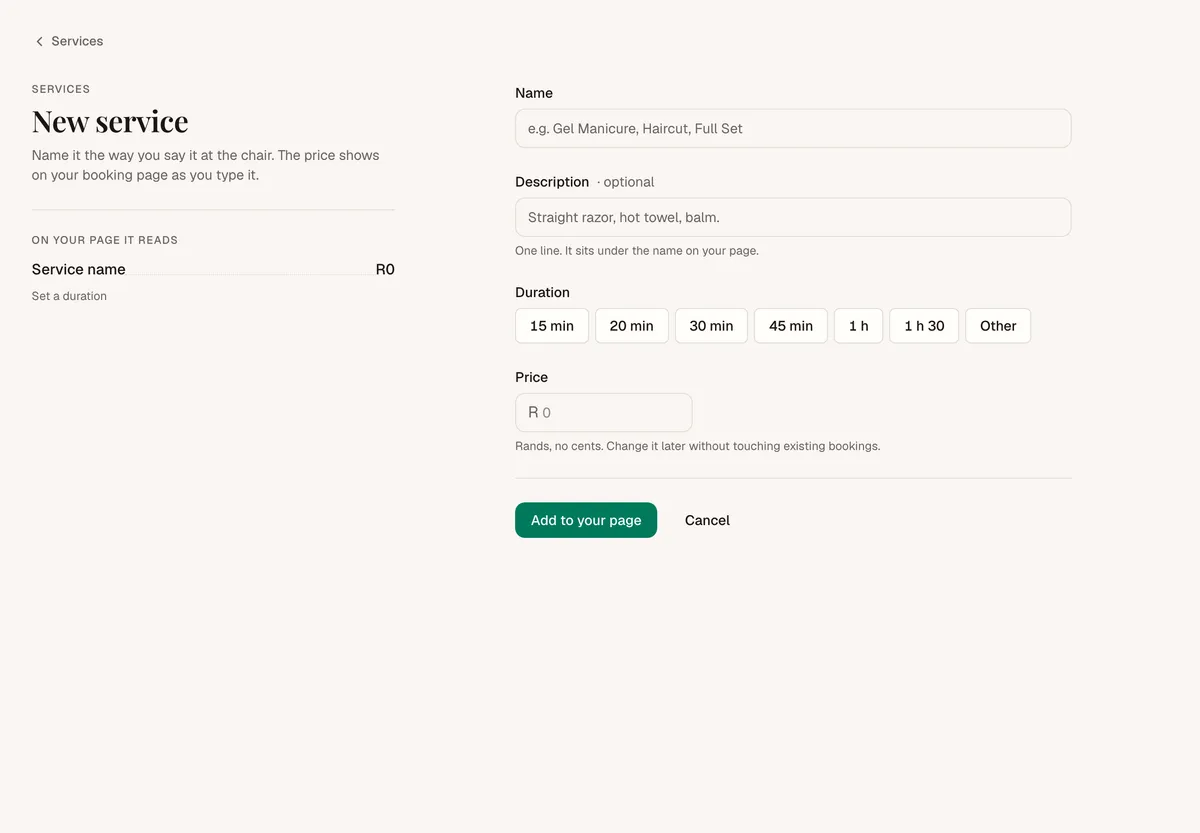
Task: Click the 'Rands, no cents' helper text
Action: click(x=698, y=446)
